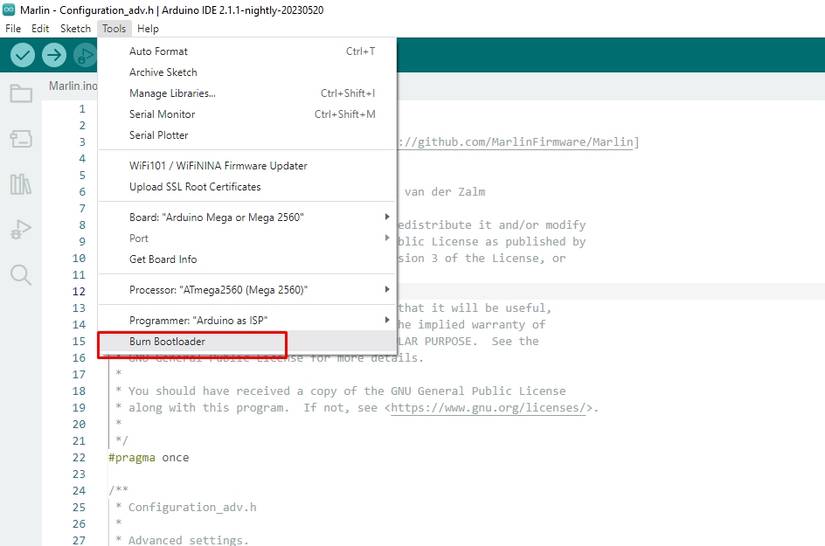825x546 pixels.
Task: Open the Sketch menu
Action: 75,28
